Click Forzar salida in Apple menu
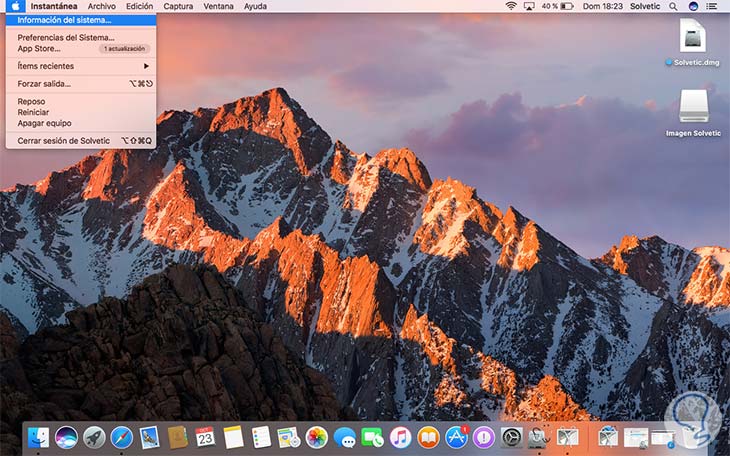The width and height of the screenshot is (730, 456). [x=44, y=84]
